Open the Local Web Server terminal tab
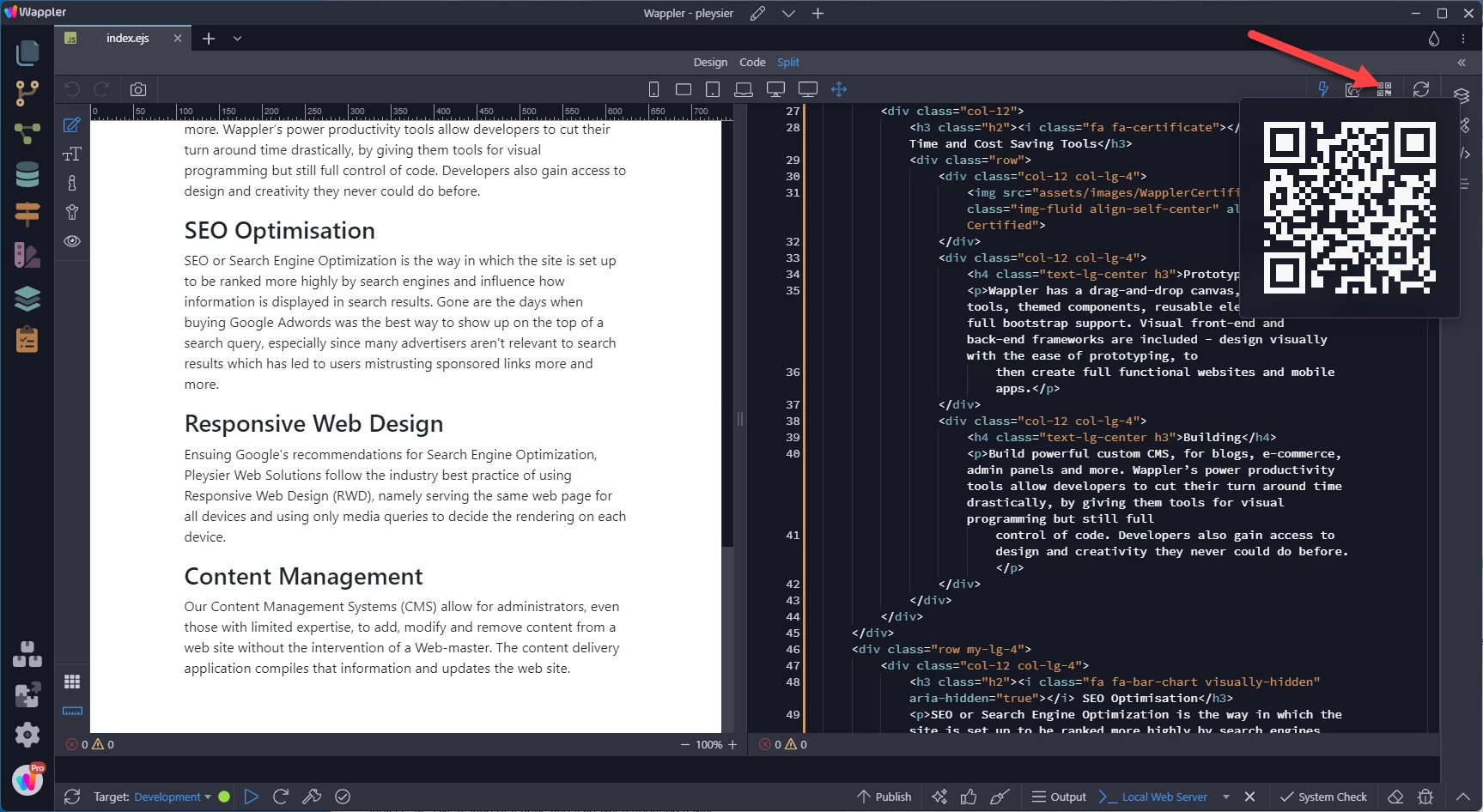This screenshot has width=1483, height=812. click(1153, 797)
